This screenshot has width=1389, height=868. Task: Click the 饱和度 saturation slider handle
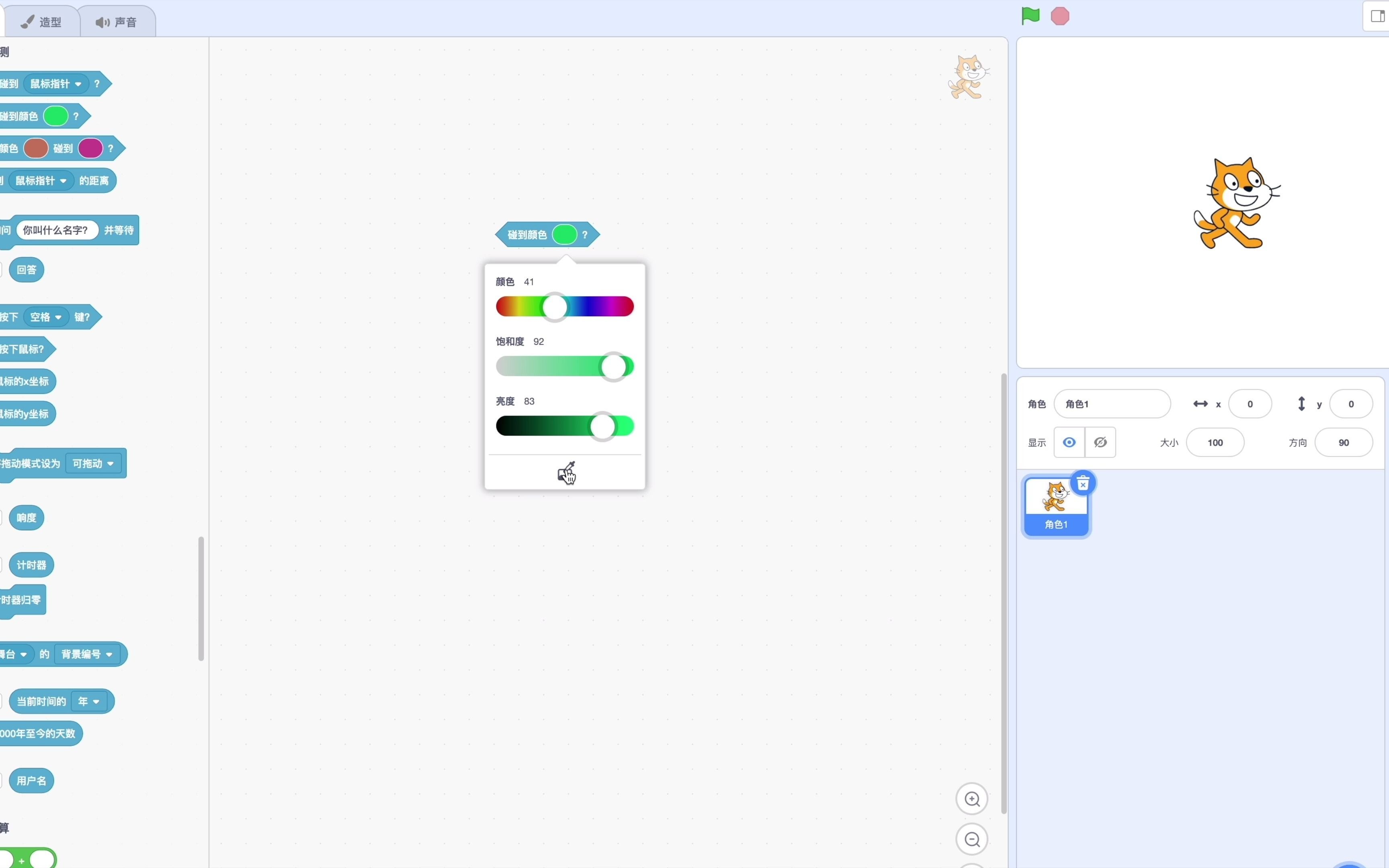click(614, 367)
